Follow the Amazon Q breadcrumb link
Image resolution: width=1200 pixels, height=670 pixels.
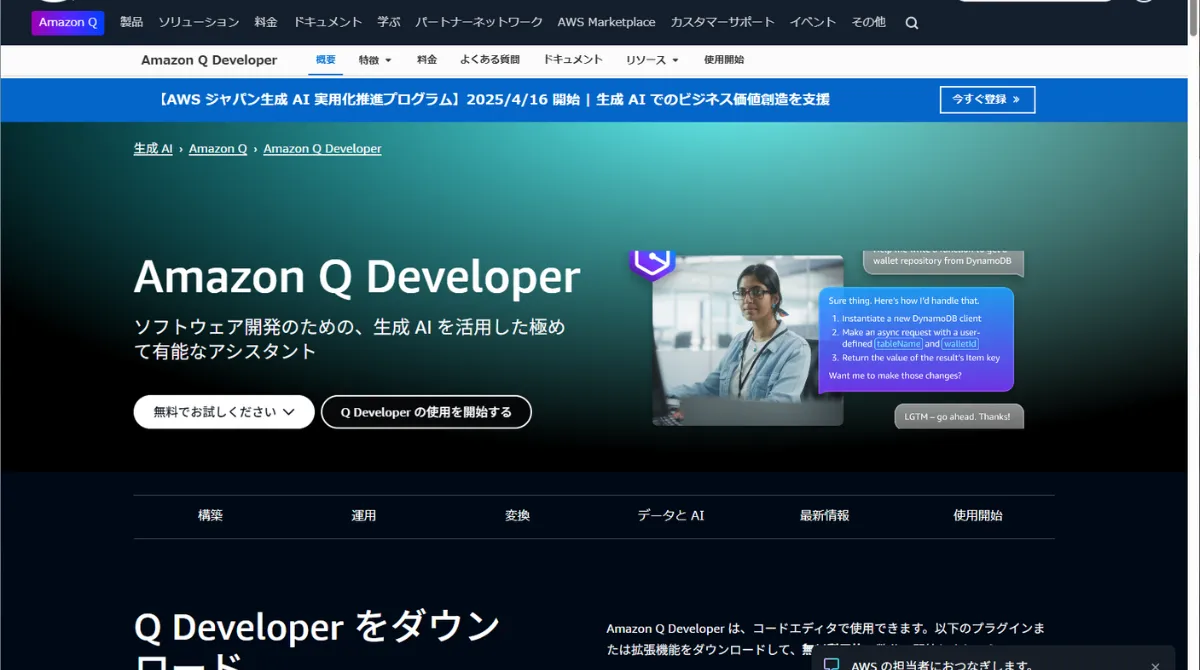pyautogui.click(x=218, y=149)
